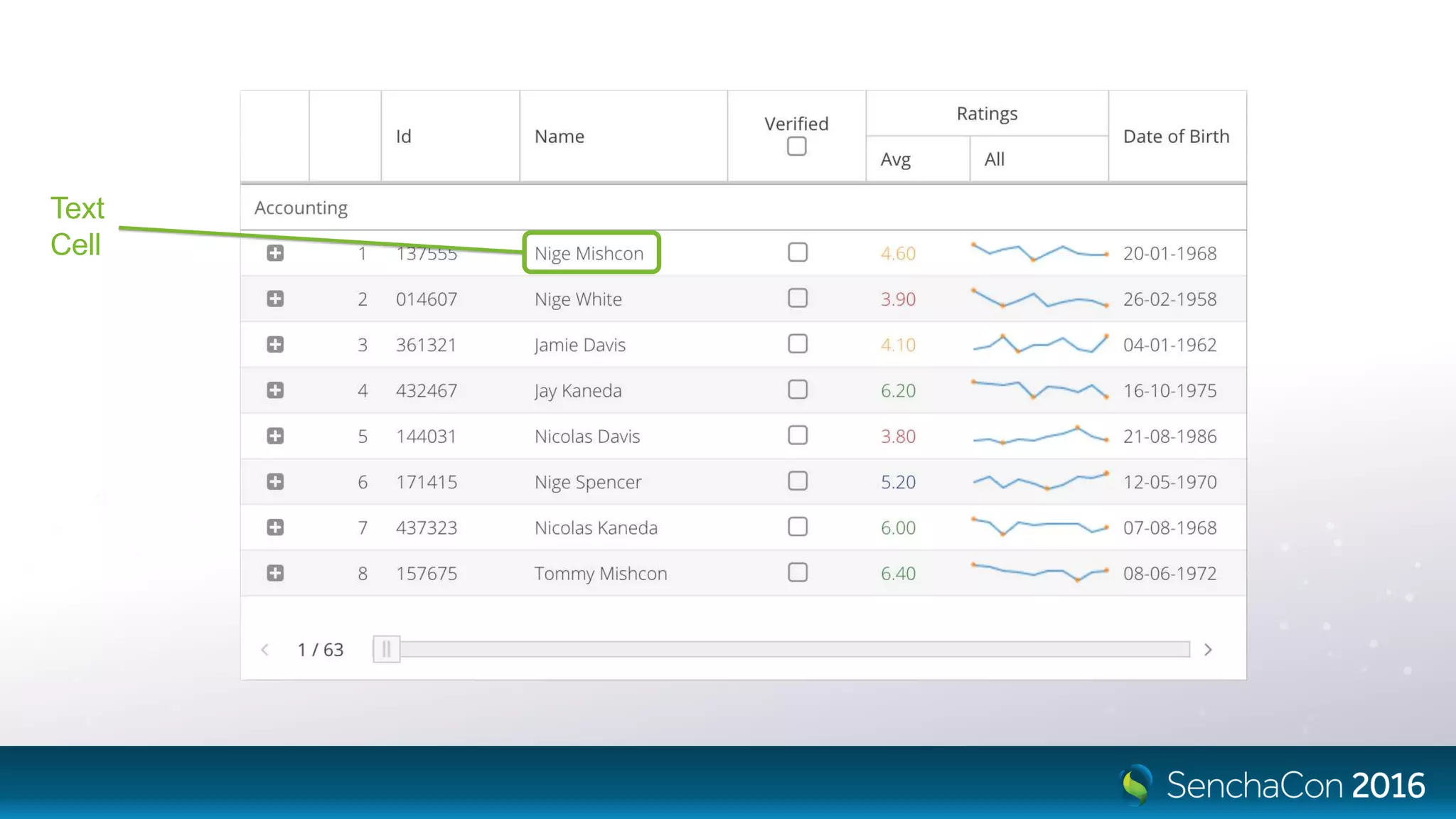Click the plus icon on Nige Spencer row

pos(275,482)
